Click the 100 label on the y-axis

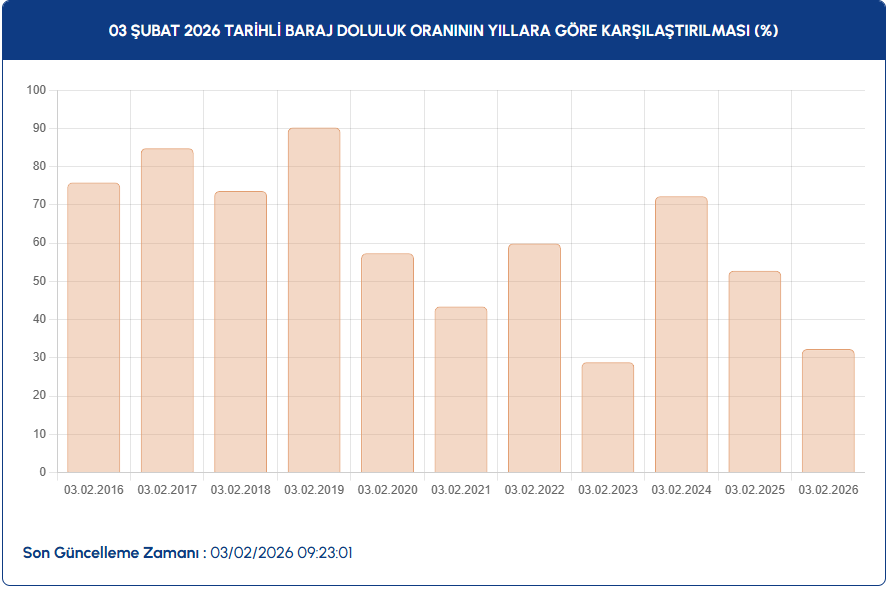point(37,90)
